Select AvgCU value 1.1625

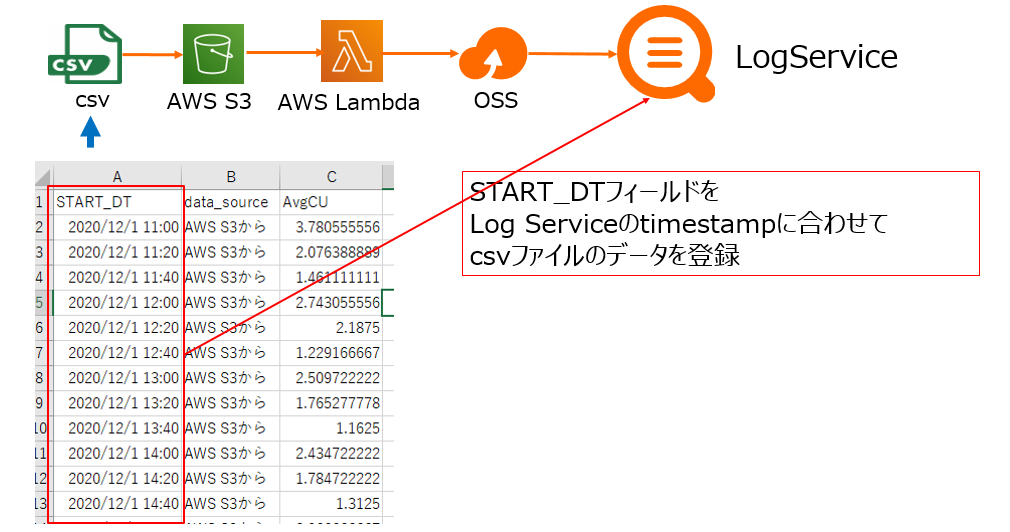pos(331,428)
